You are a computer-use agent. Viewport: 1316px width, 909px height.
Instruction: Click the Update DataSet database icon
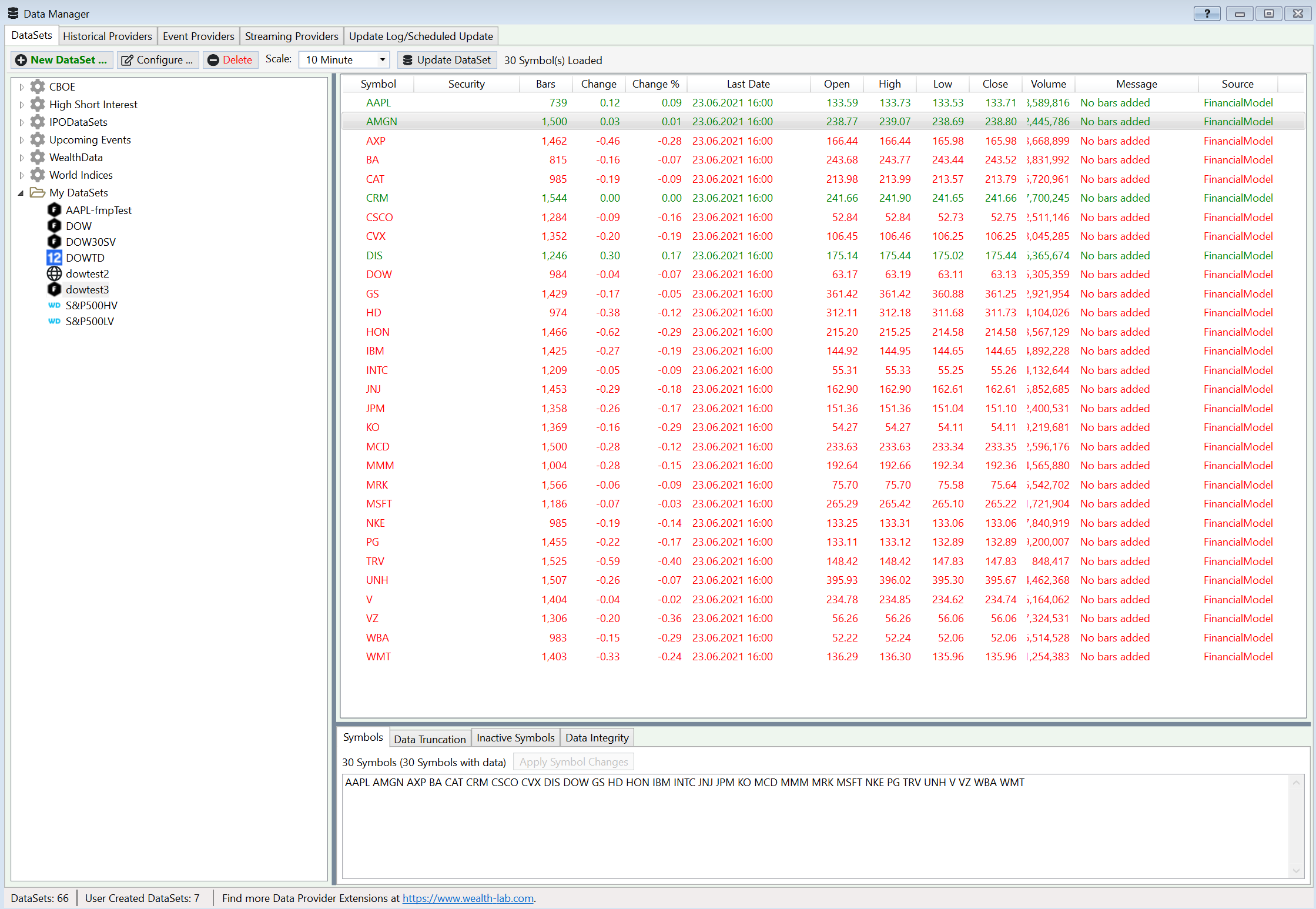[x=408, y=59]
